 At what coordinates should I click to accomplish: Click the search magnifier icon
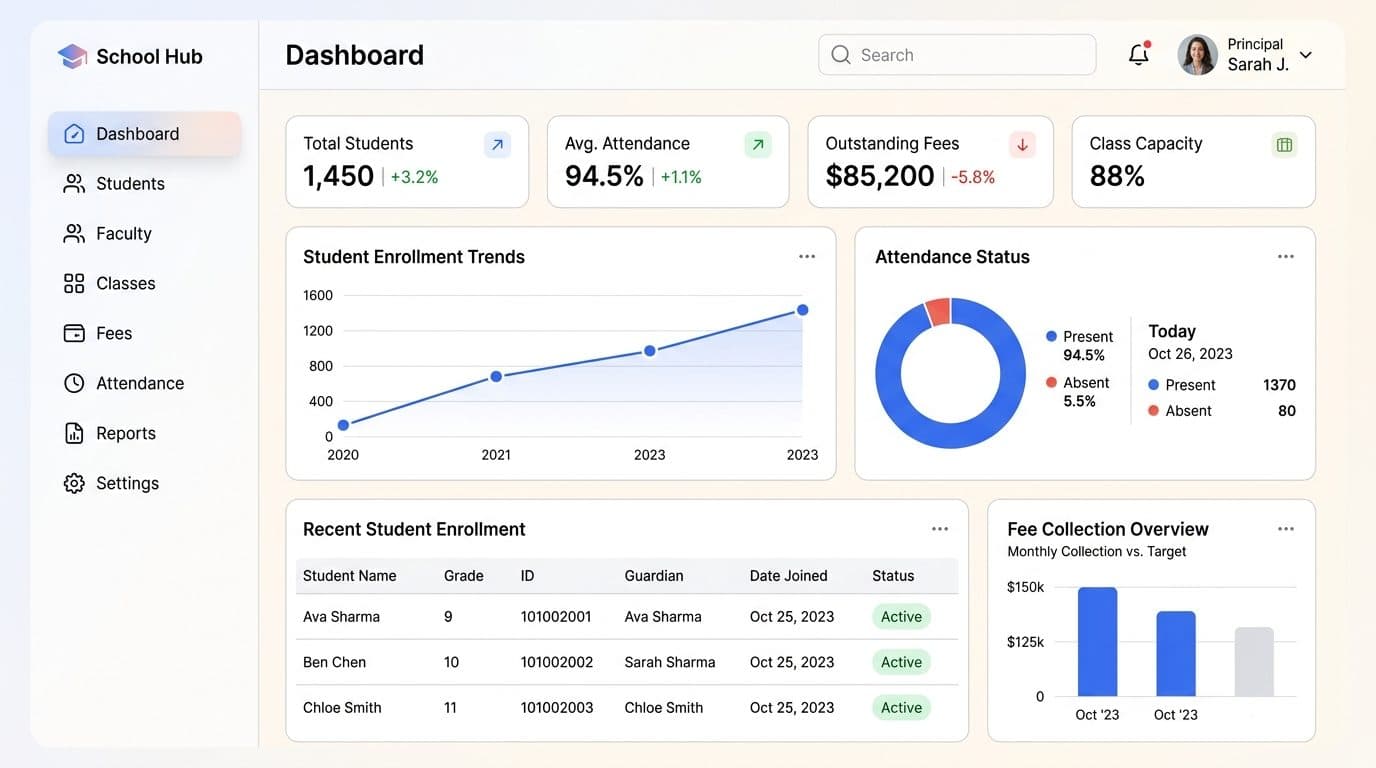(x=841, y=55)
